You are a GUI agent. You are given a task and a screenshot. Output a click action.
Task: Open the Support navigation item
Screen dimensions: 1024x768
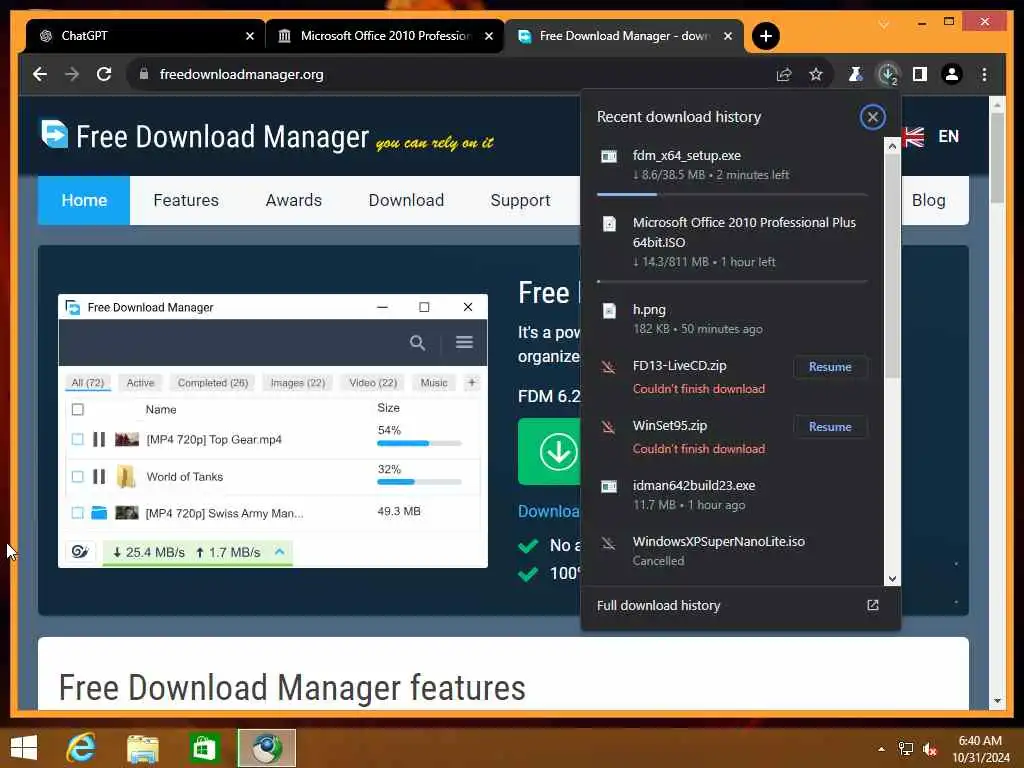[x=520, y=200]
